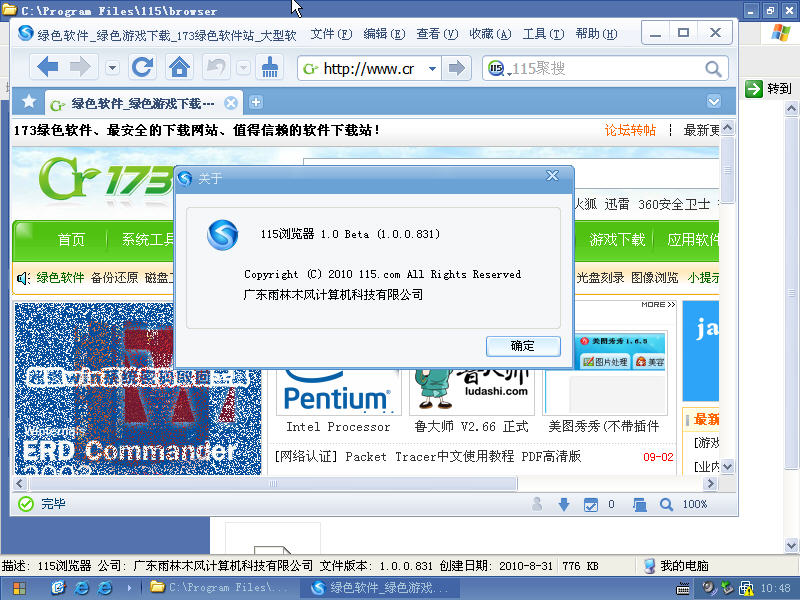Open the Pentium Intel Processor thumbnail
The image size is (800, 600).
(338, 393)
